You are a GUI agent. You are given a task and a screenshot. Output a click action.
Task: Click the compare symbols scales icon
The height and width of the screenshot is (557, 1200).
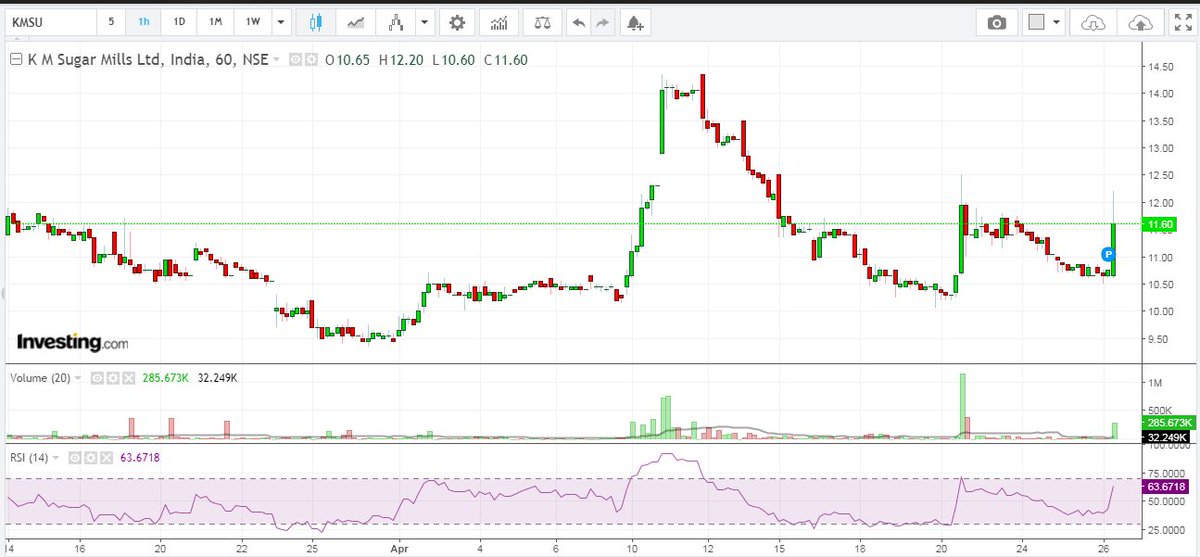point(541,21)
